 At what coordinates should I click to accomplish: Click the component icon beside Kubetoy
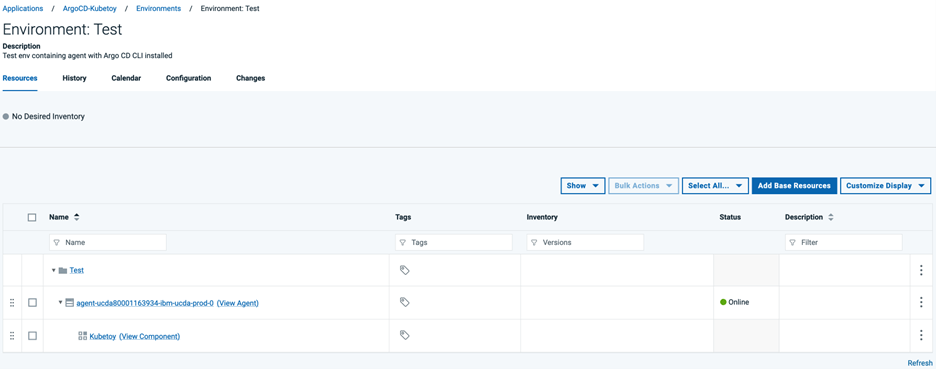(x=82, y=336)
